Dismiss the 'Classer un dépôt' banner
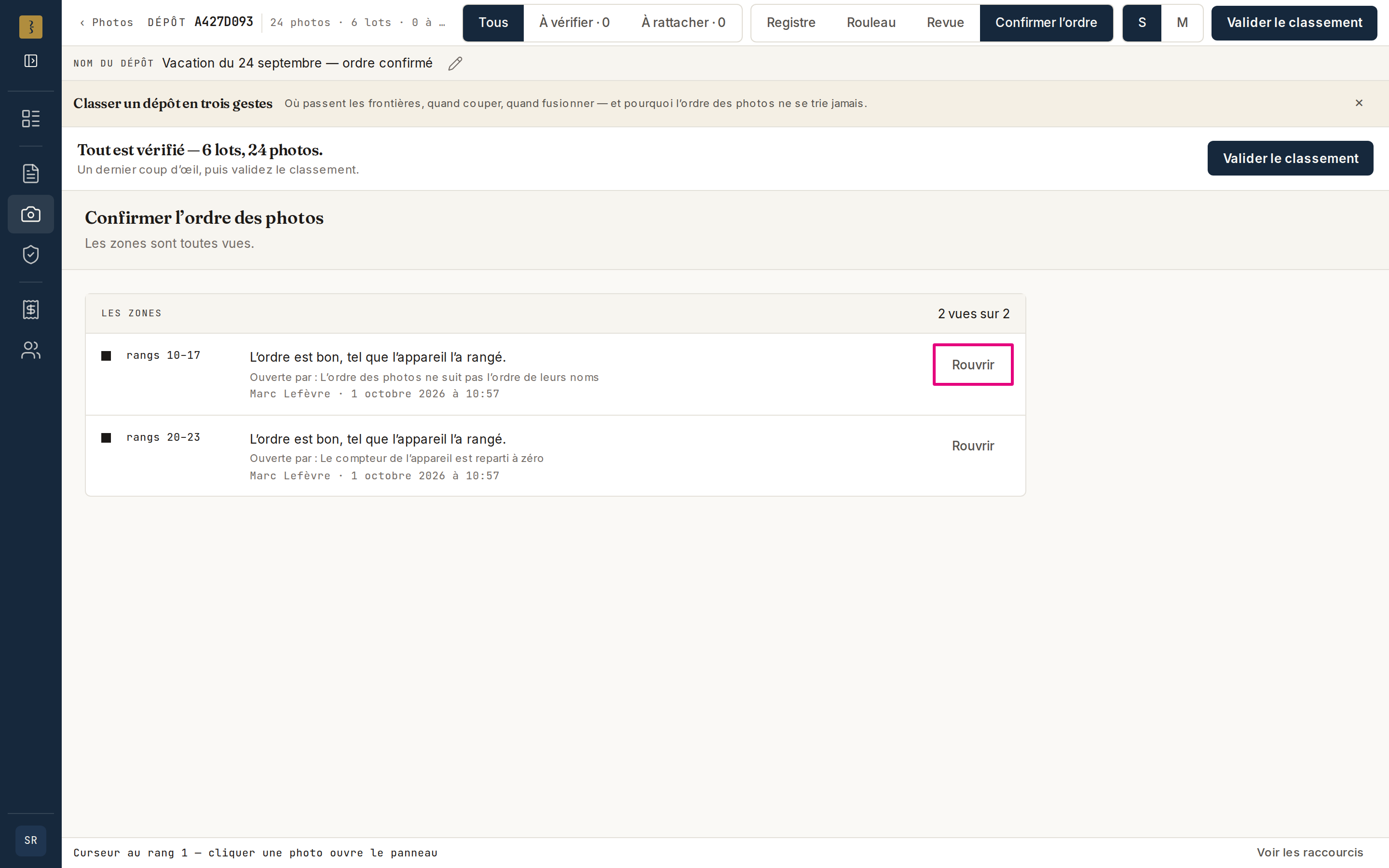The image size is (1389, 868). point(1359,103)
